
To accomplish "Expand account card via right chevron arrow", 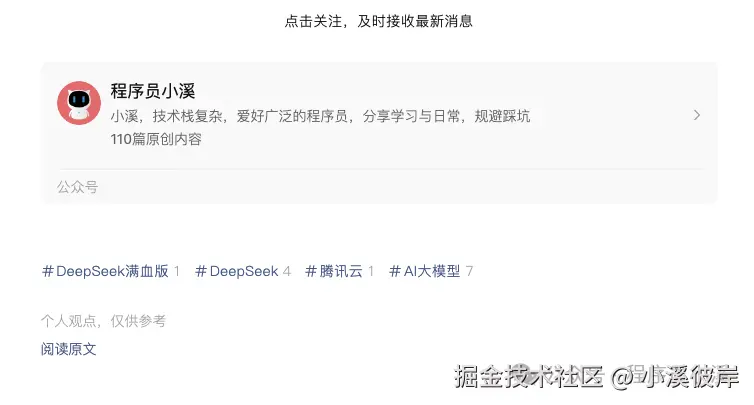I will (x=697, y=115).
